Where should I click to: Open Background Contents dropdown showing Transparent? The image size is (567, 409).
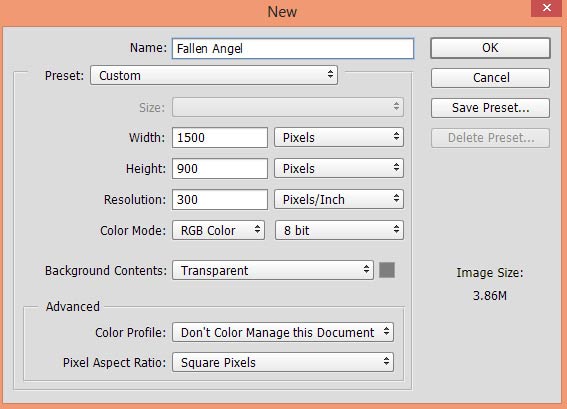click(273, 270)
